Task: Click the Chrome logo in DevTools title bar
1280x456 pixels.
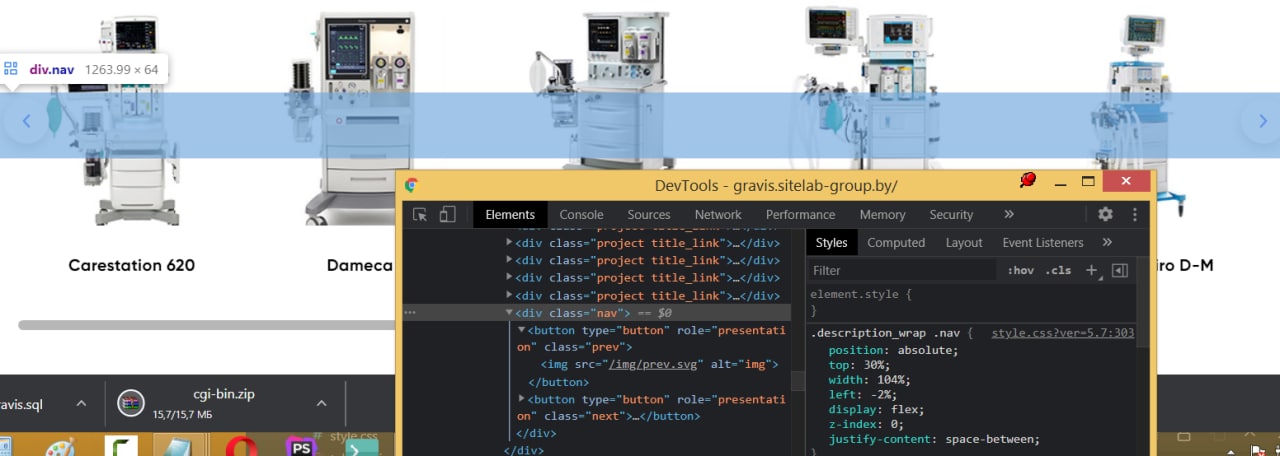Action: [x=411, y=185]
